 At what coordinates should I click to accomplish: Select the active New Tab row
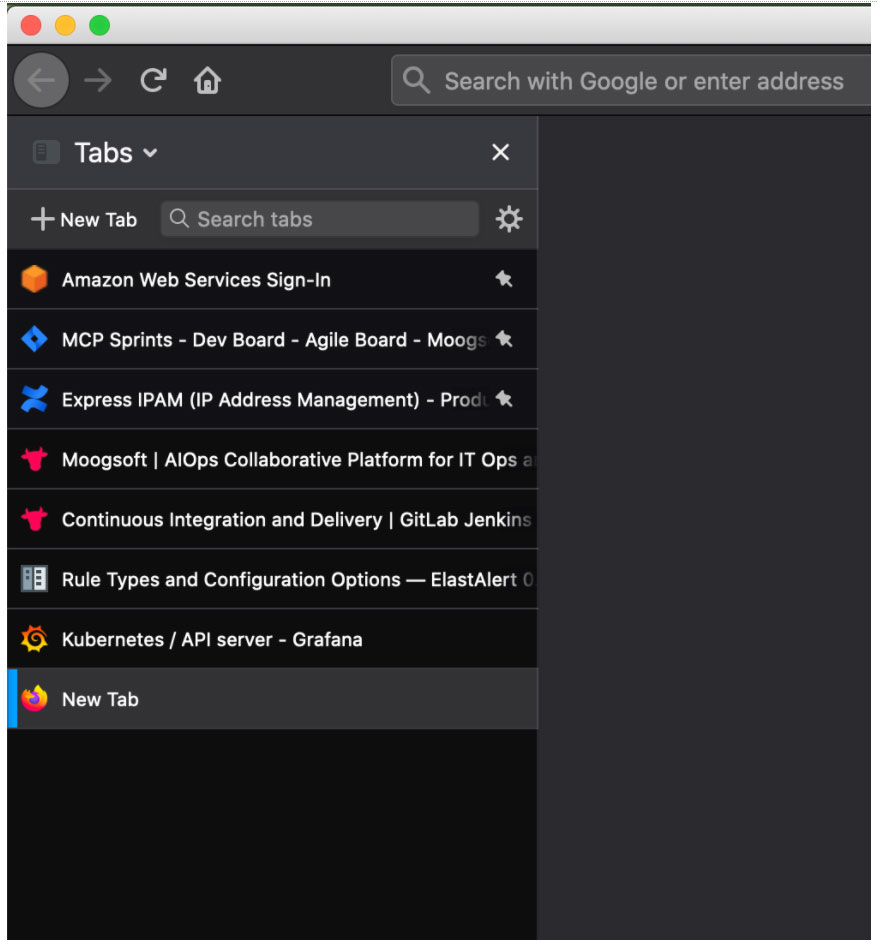click(272, 699)
